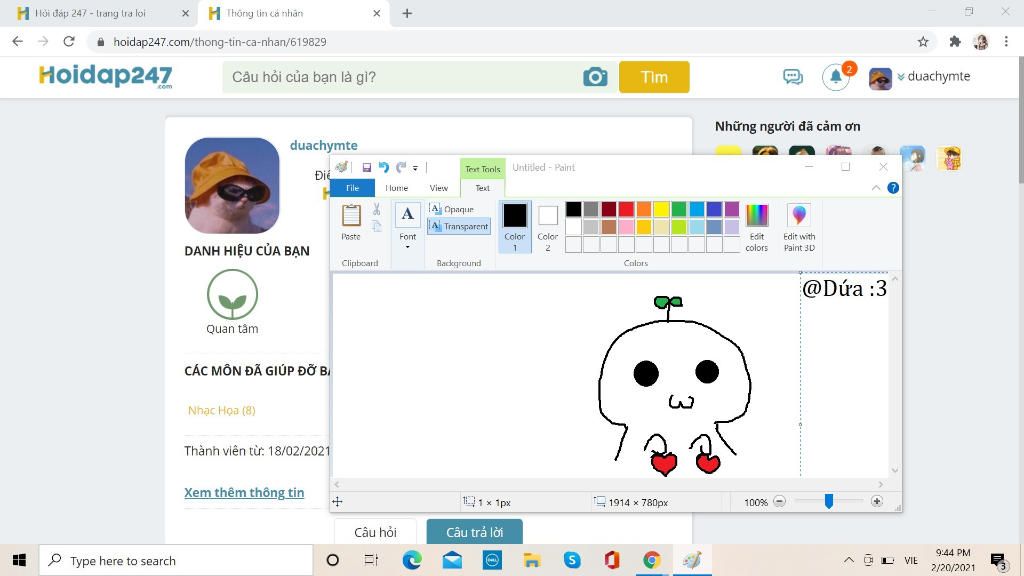Click the Paint zoom slider handle

(x=829, y=501)
